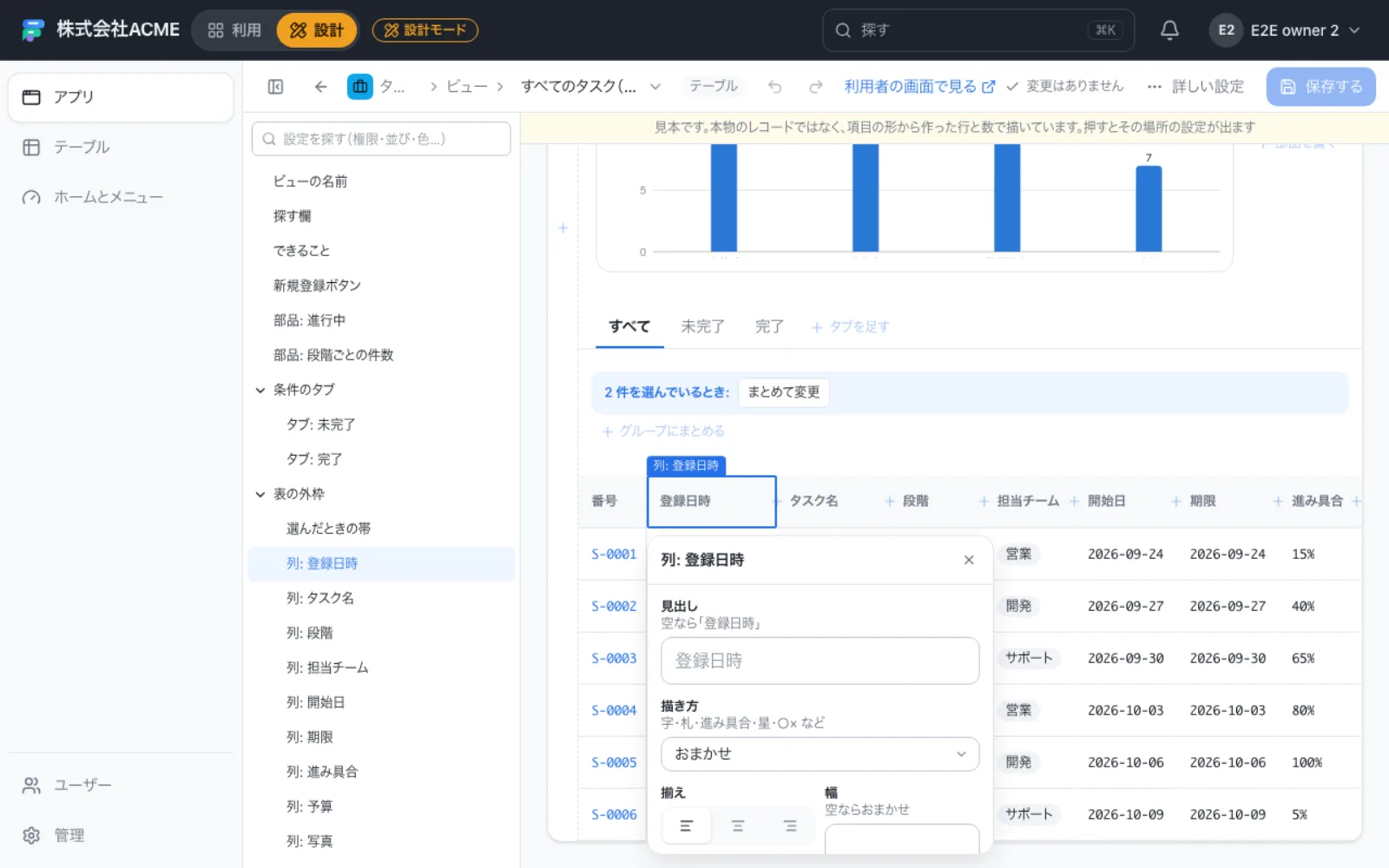The width and height of the screenshot is (1389, 868).
Task: Click the 幅 width input
Action: coord(901,839)
